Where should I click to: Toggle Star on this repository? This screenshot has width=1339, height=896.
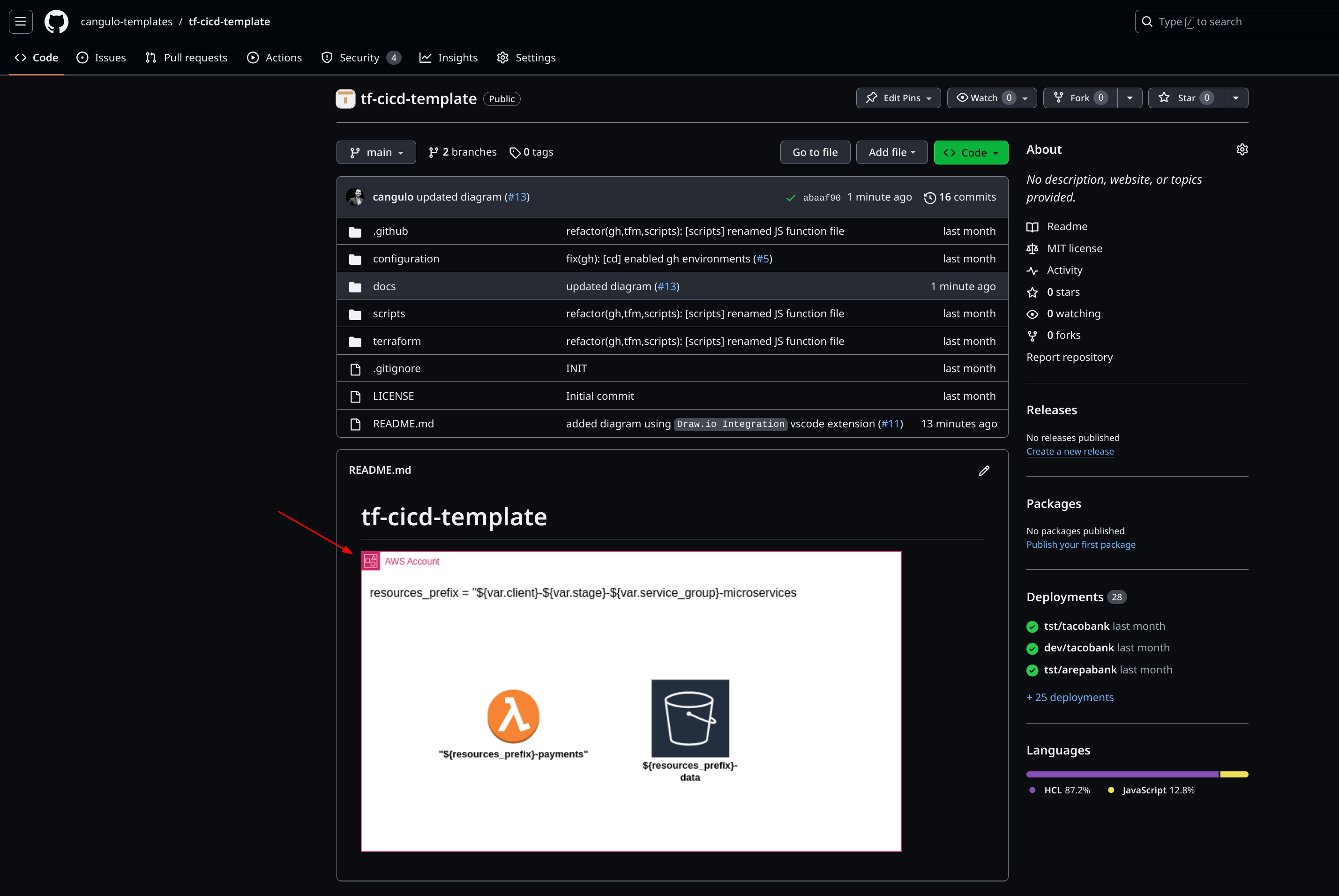pyautogui.click(x=1186, y=98)
